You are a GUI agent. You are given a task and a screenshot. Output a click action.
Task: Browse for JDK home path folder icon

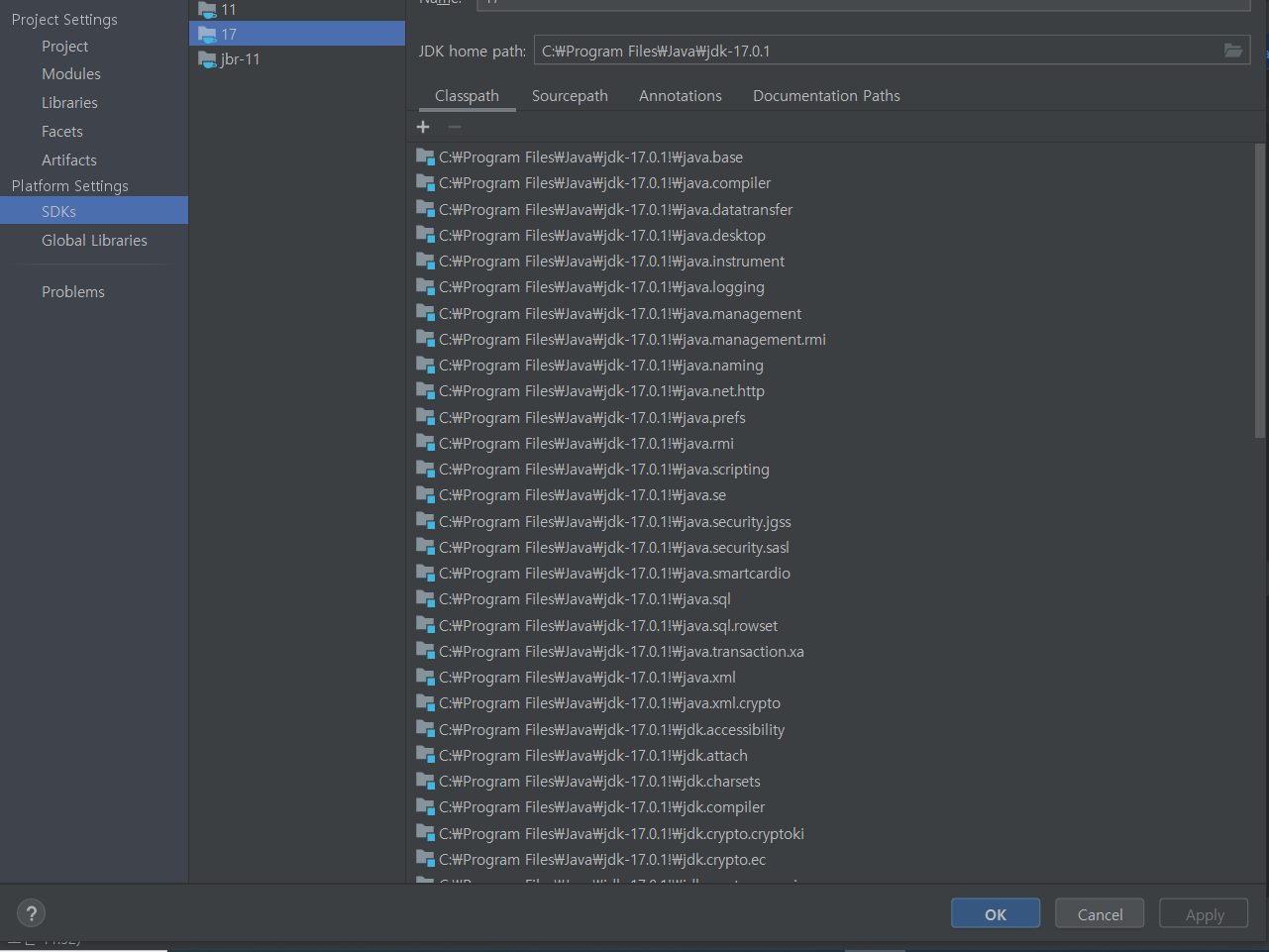[1233, 51]
